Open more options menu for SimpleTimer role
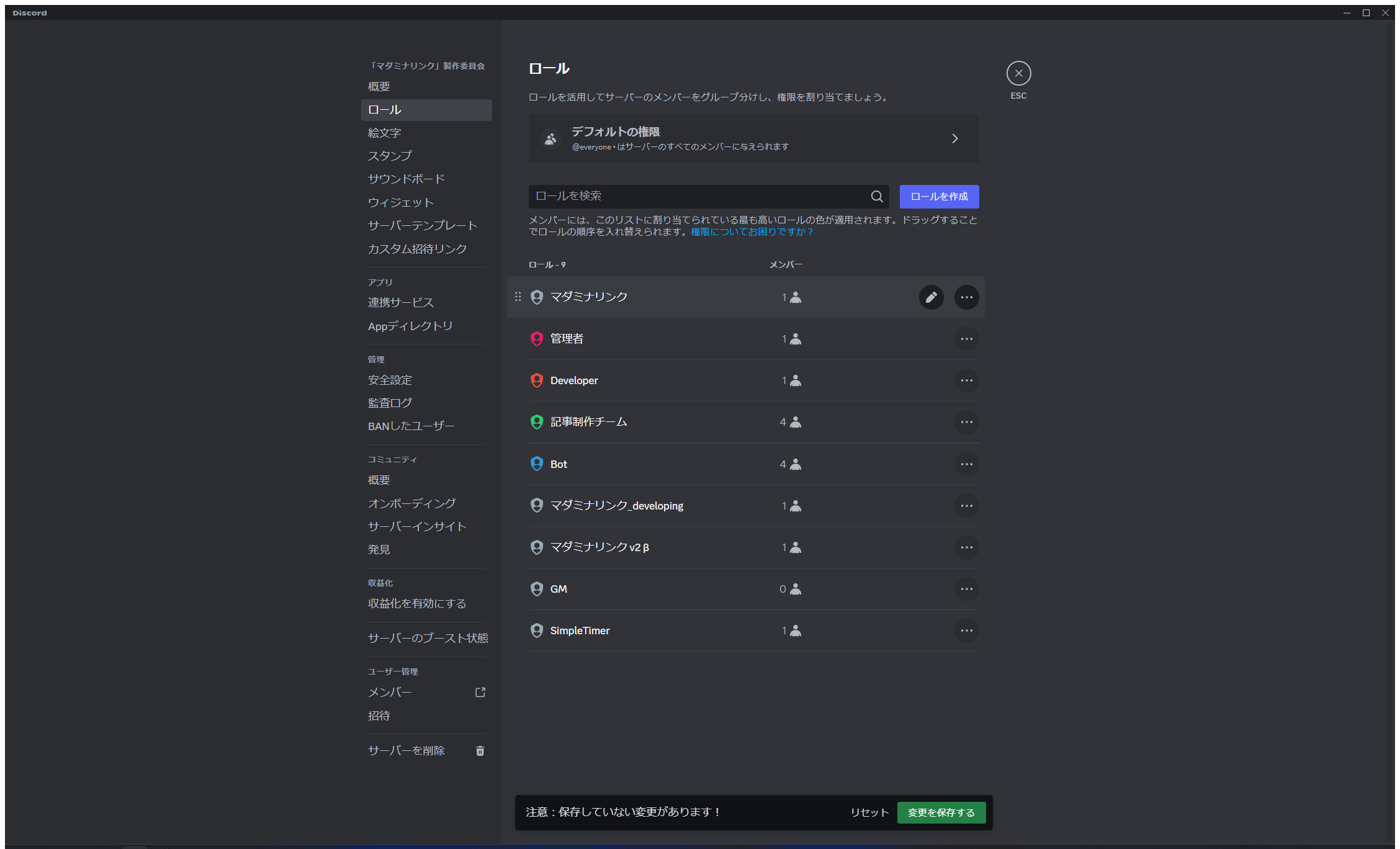 pos(966,631)
